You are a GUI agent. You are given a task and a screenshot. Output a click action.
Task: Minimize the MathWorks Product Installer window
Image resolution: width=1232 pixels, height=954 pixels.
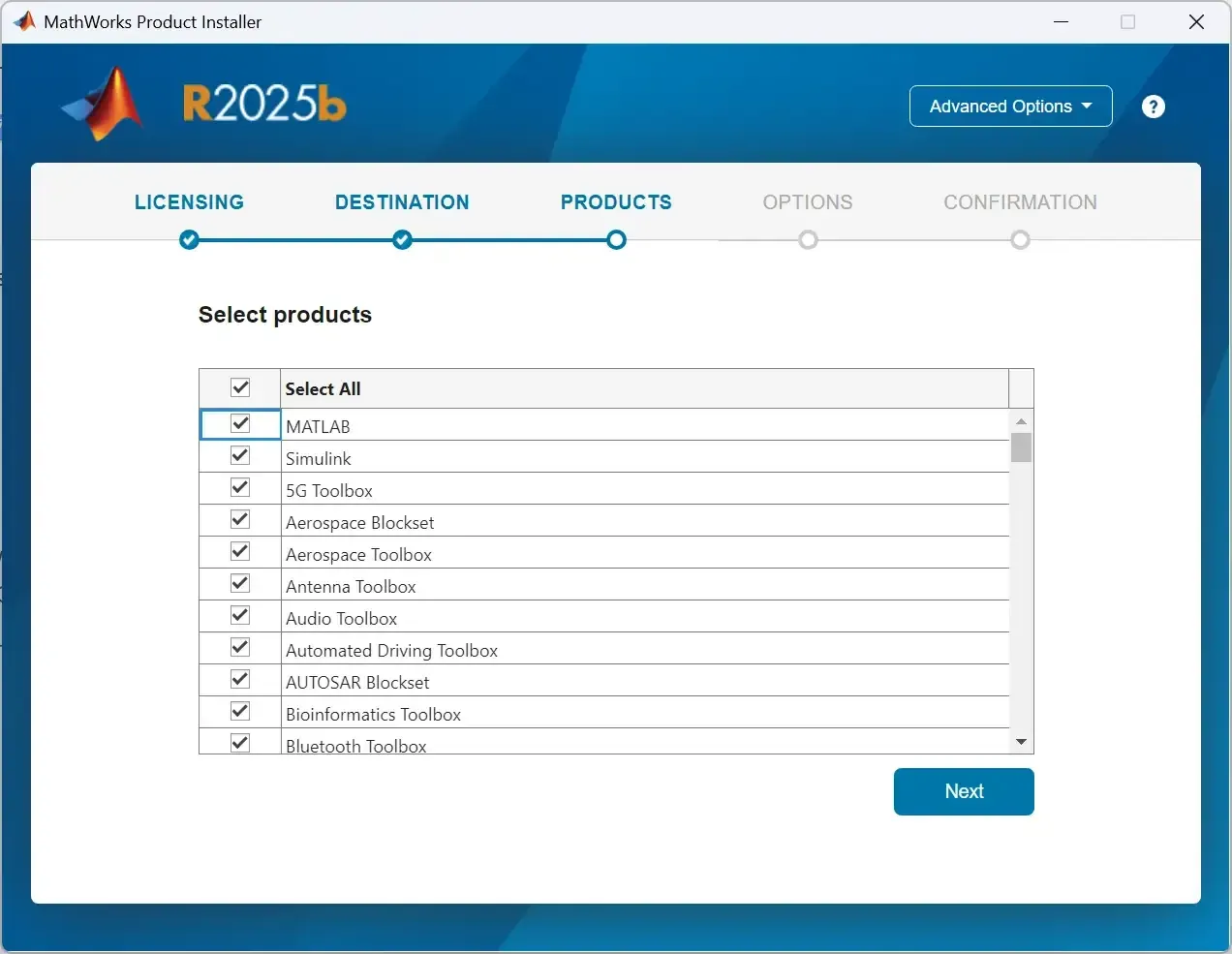coord(1062,21)
